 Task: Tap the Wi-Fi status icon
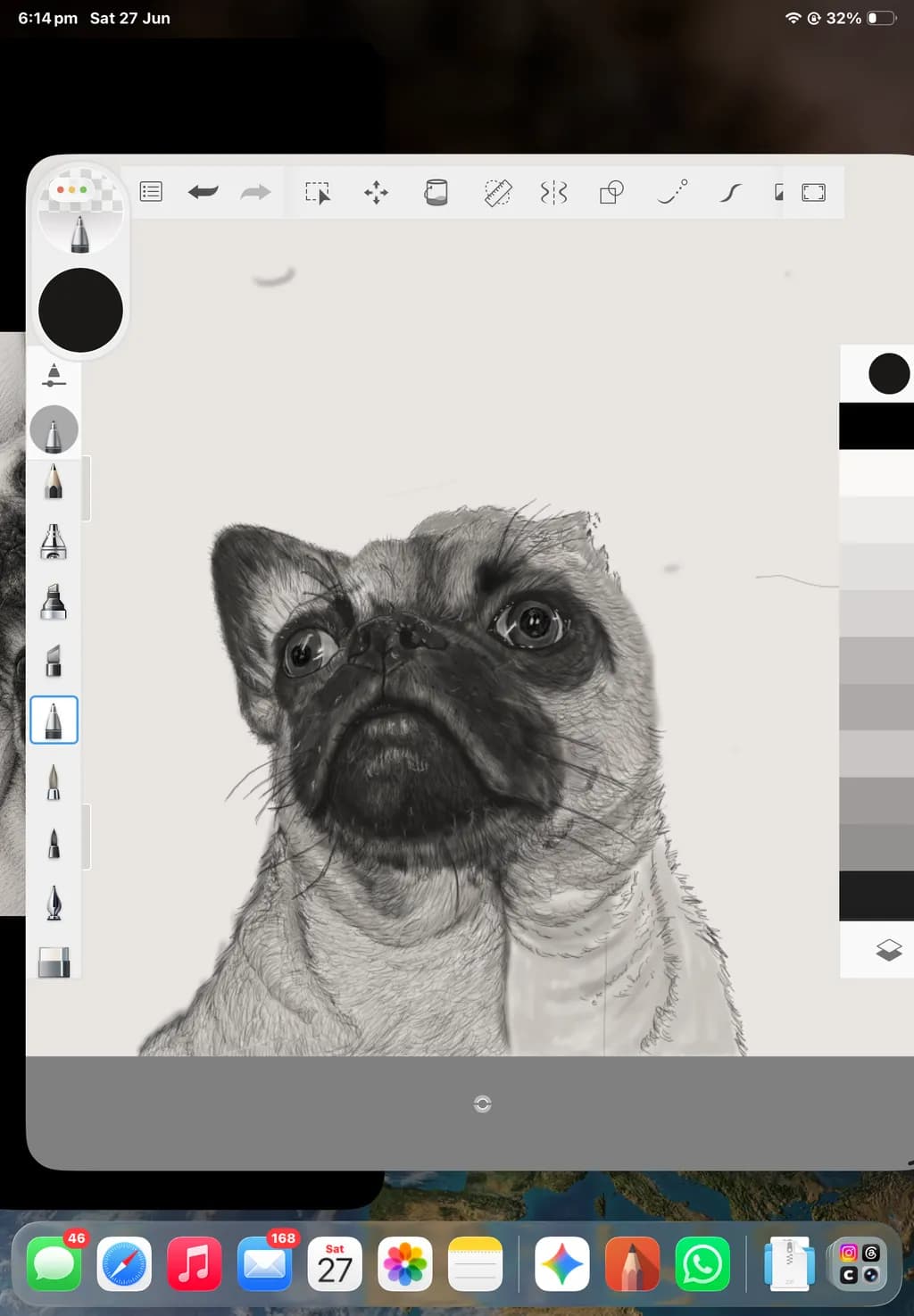pos(793,18)
